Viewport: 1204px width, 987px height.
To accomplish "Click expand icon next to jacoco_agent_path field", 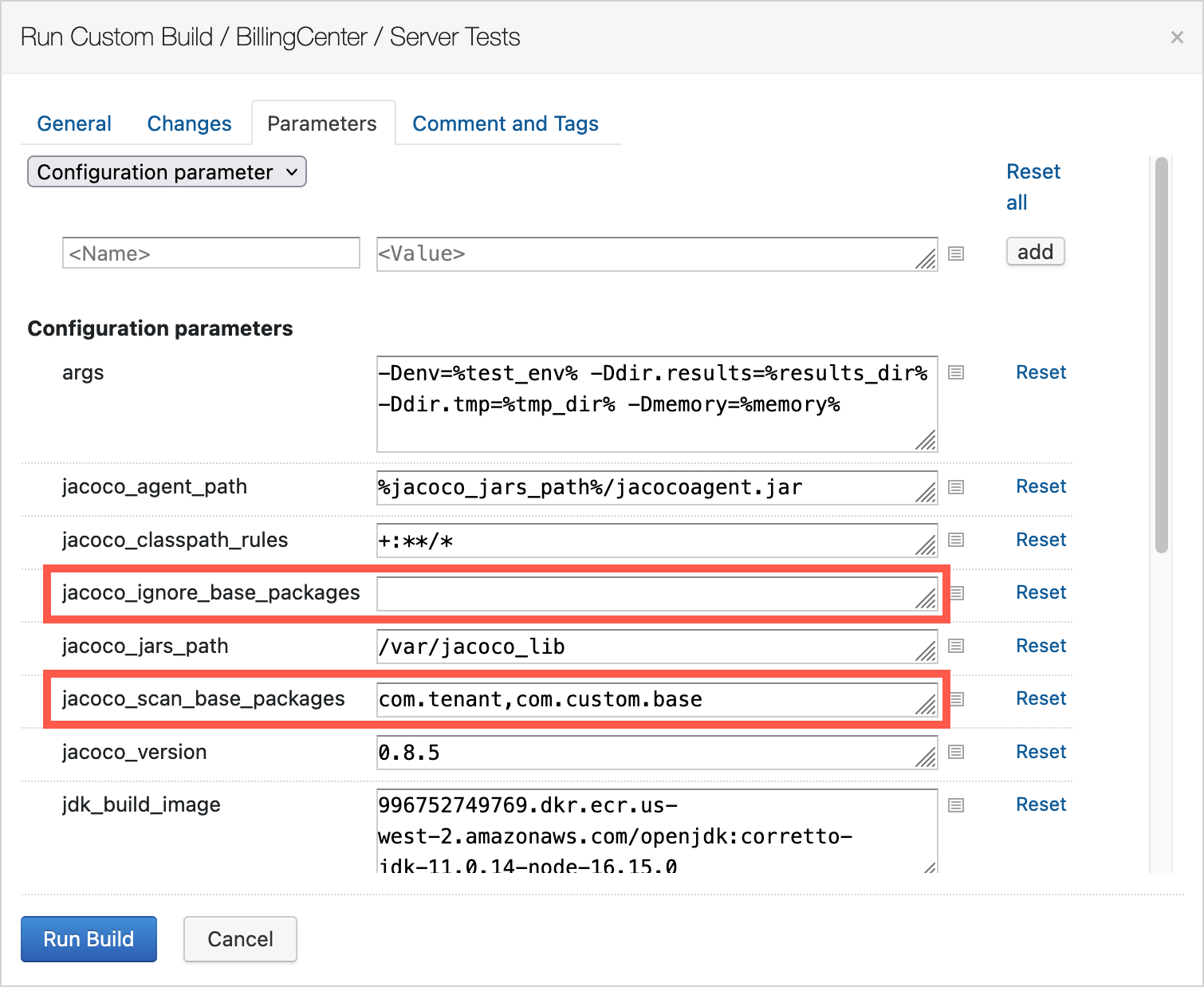I will pos(956,487).
